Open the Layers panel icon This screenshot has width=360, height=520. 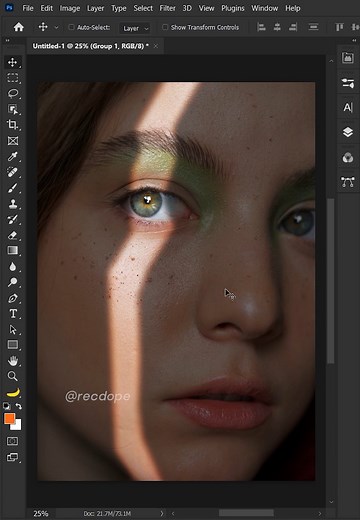click(348, 132)
